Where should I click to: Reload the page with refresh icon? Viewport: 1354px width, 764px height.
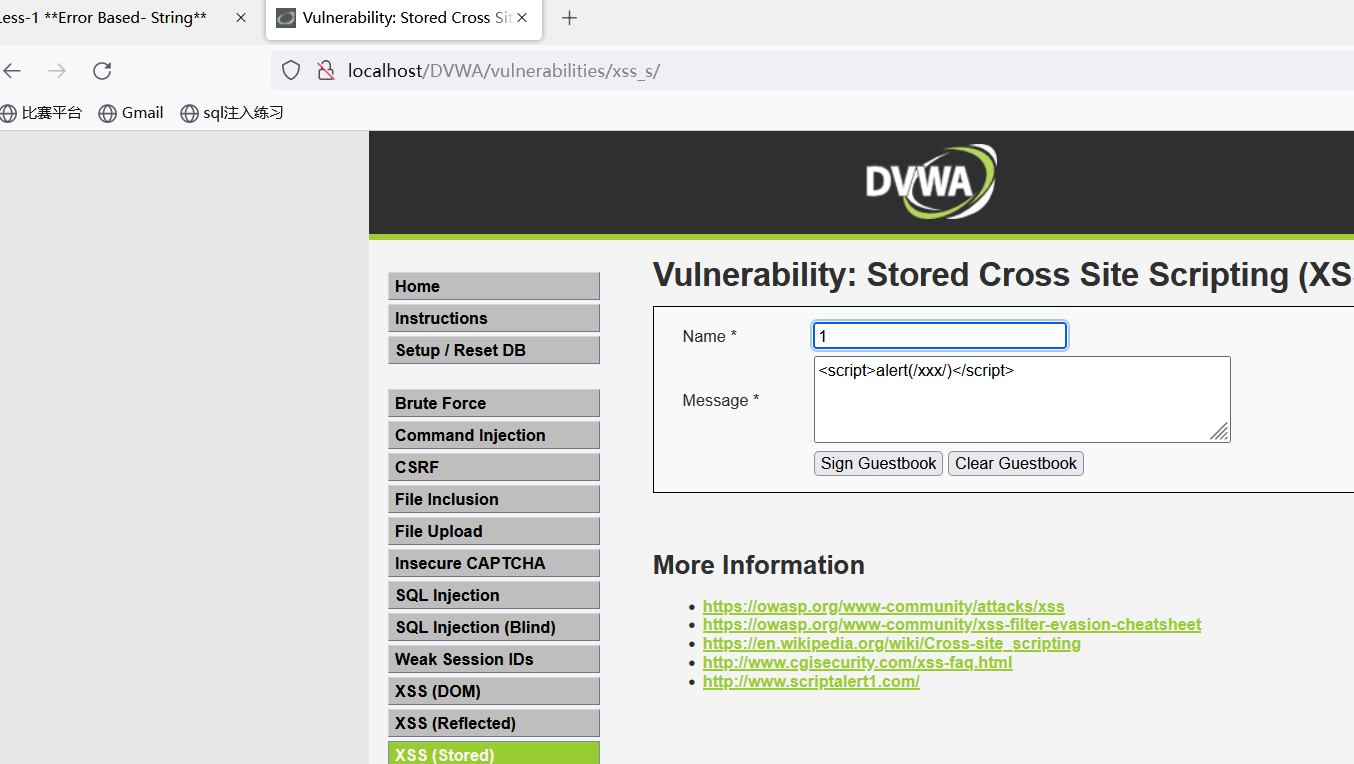[x=102, y=71]
